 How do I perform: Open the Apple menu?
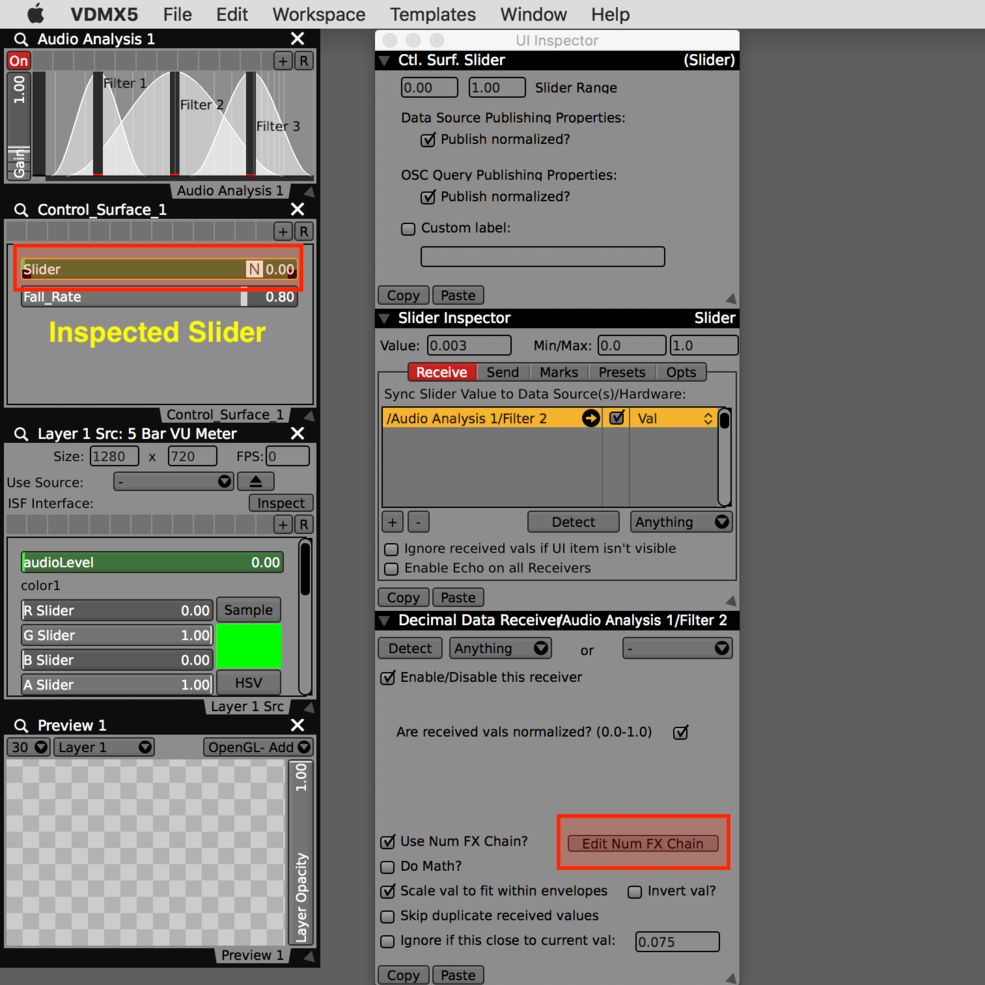click(36, 14)
